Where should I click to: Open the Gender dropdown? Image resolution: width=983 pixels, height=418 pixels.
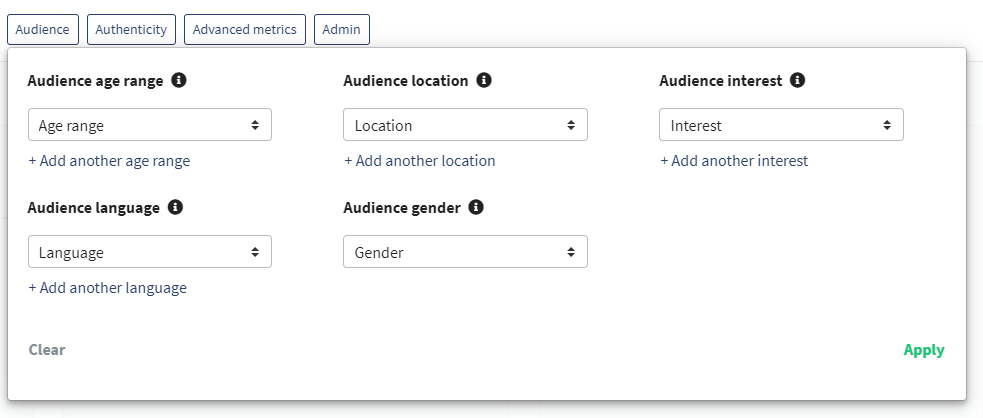point(465,252)
